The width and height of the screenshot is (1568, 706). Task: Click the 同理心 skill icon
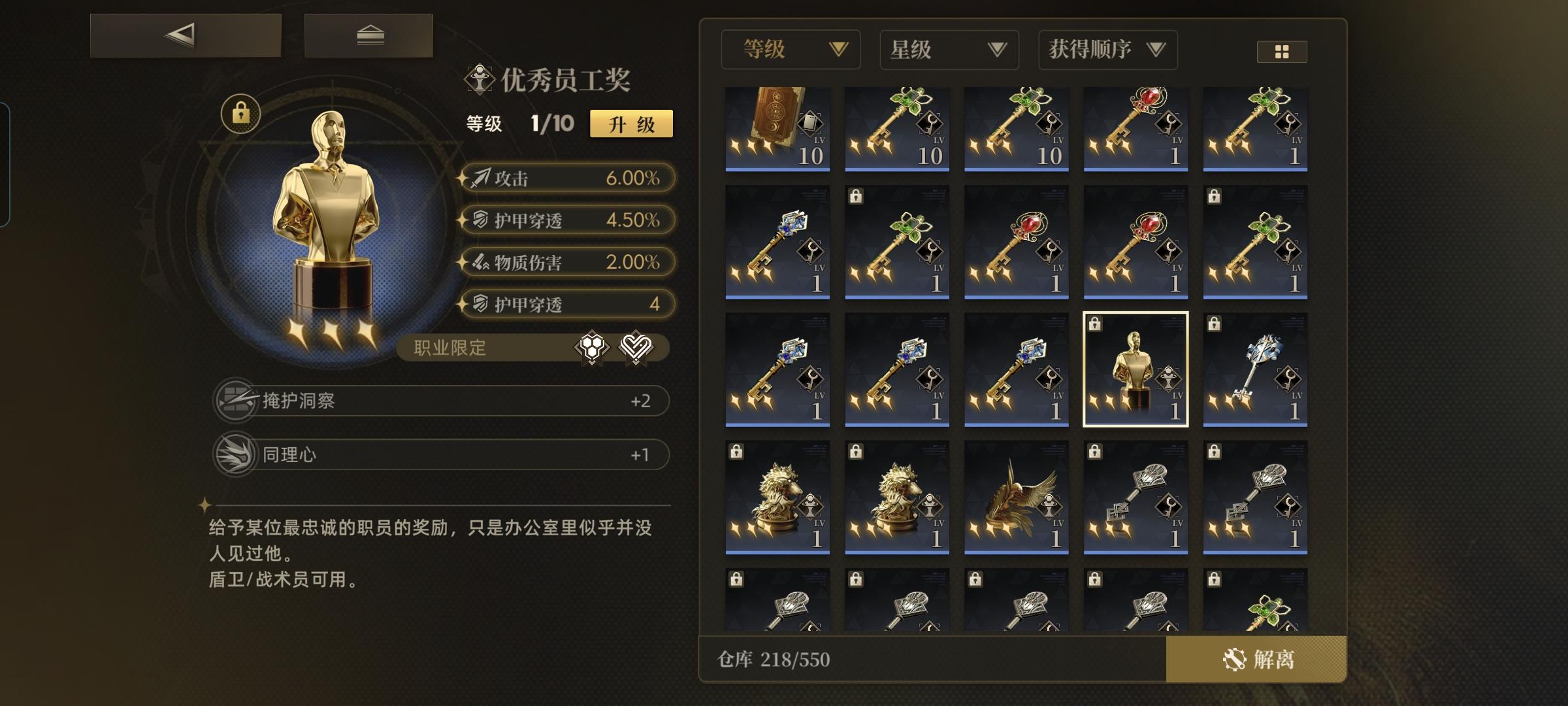tap(236, 454)
